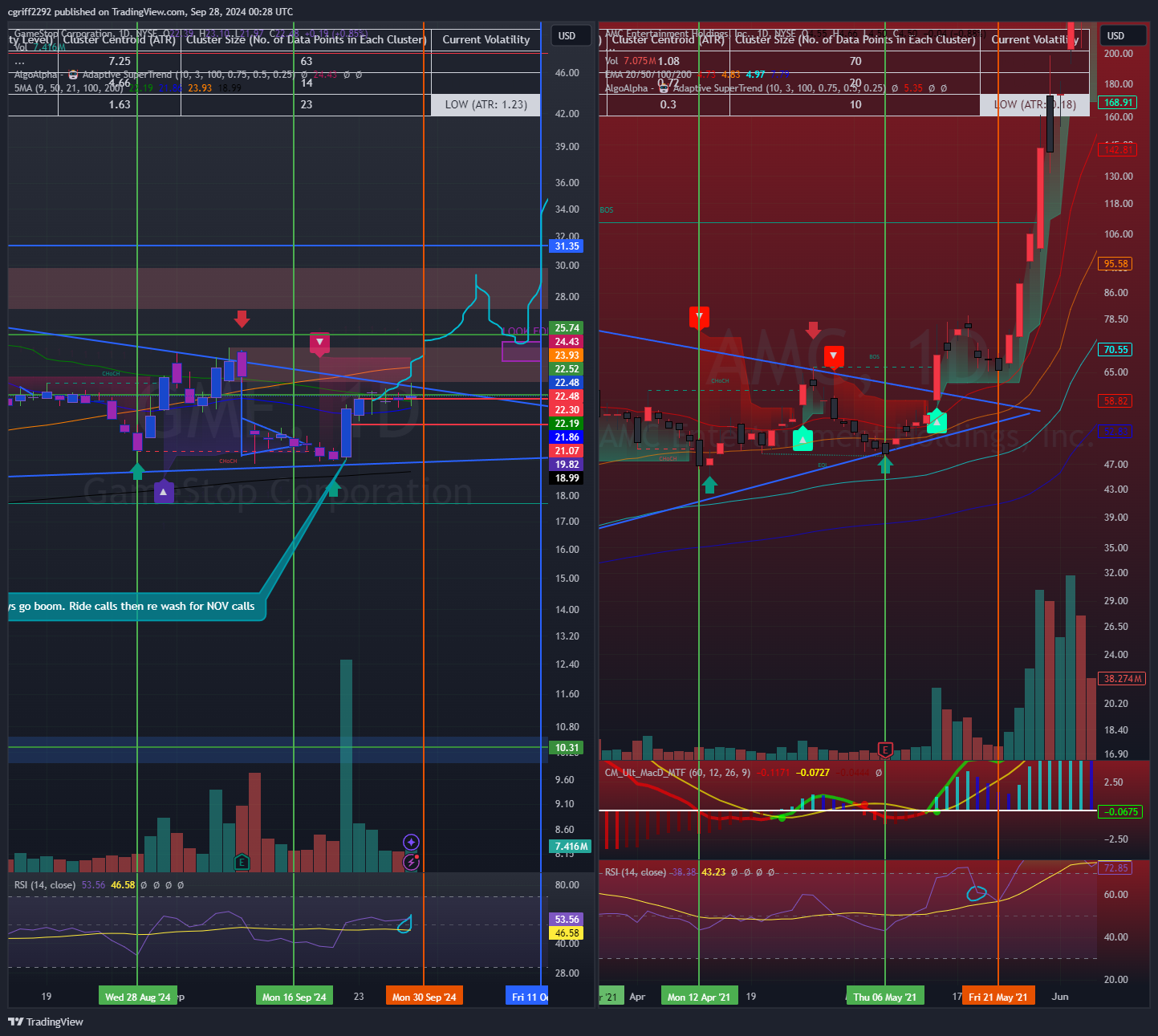
Task: Click the 31.35 blue price label
Action: 567,246
